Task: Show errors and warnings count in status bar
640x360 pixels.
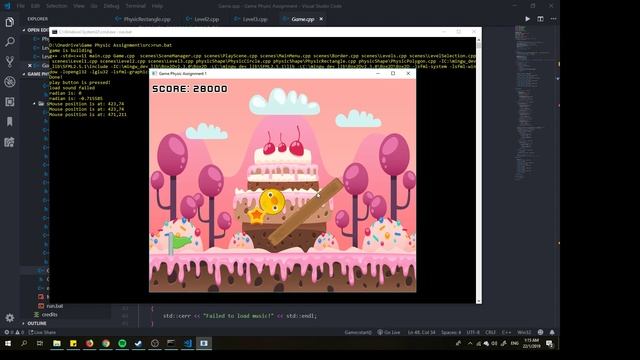Action: [x=13, y=332]
